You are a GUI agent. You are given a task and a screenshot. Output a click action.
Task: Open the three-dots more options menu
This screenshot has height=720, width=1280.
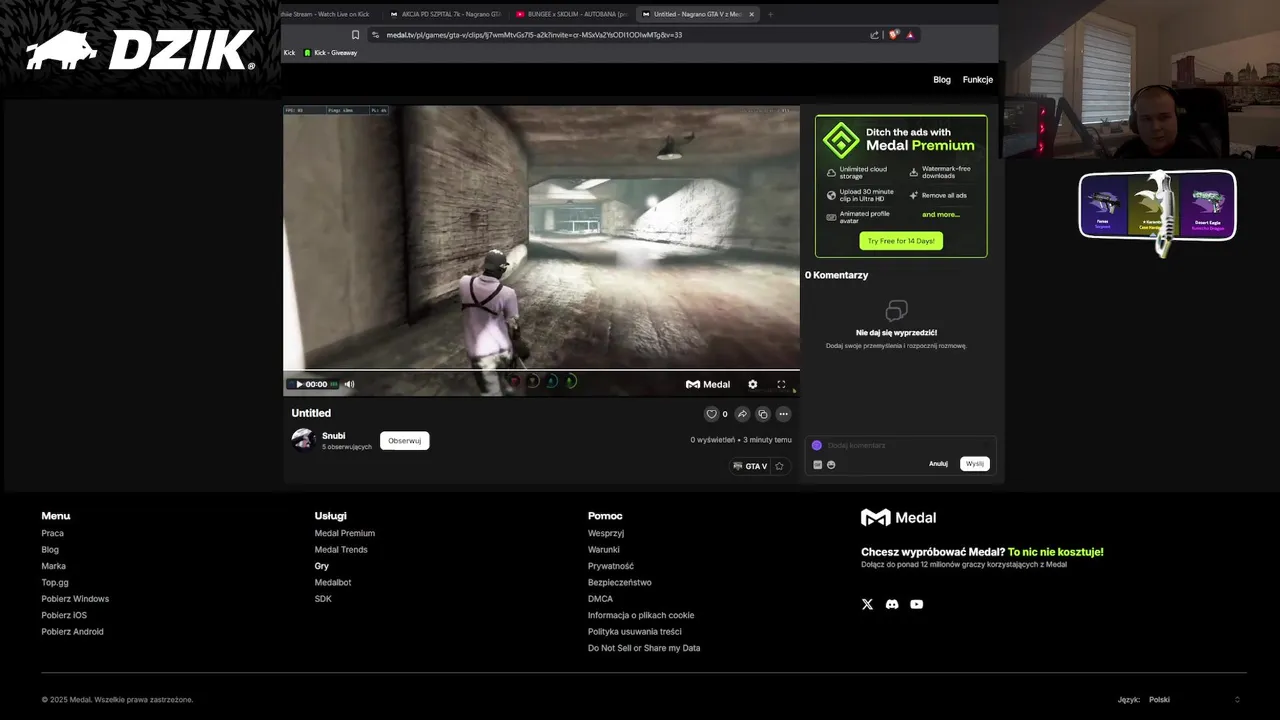pyautogui.click(x=784, y=414)
